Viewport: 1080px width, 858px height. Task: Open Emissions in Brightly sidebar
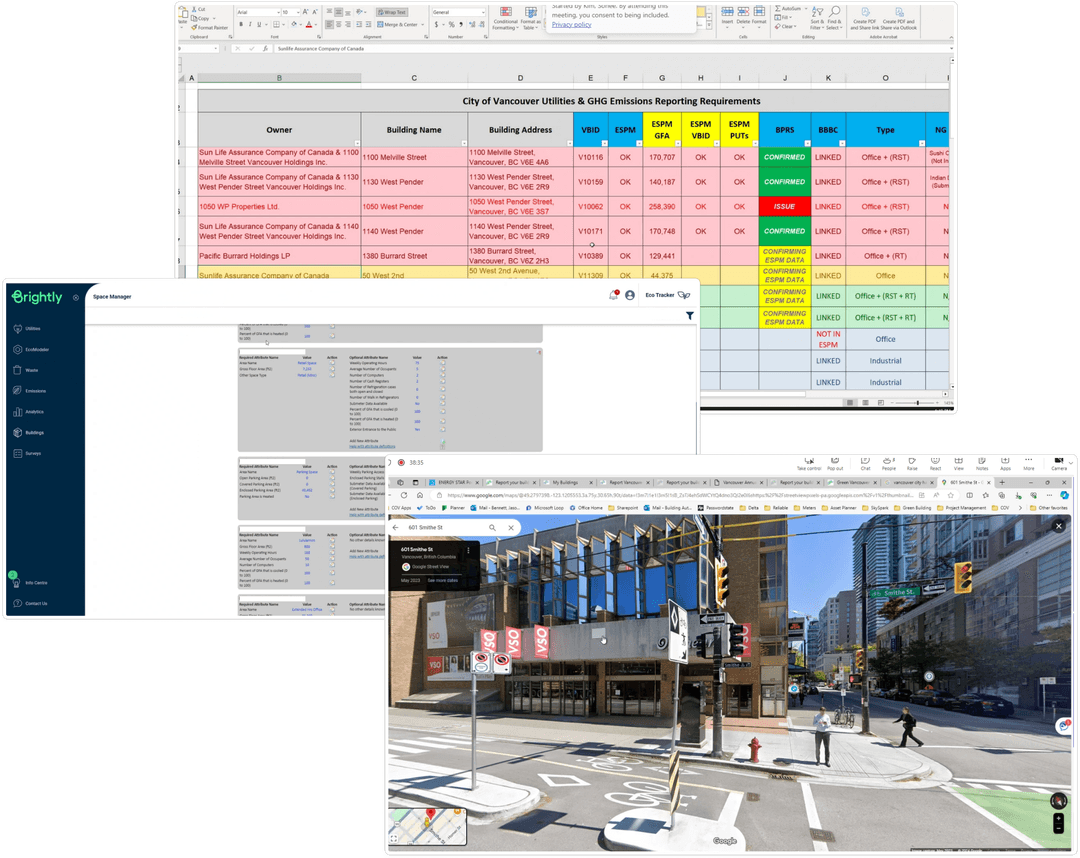(30, 390)
